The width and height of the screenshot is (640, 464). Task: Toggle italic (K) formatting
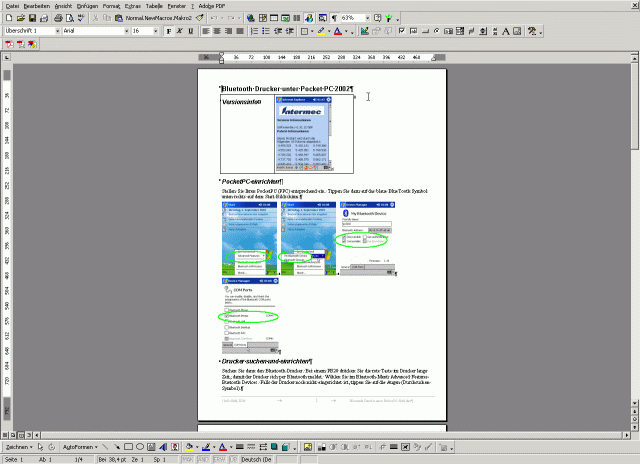[180, 31]
